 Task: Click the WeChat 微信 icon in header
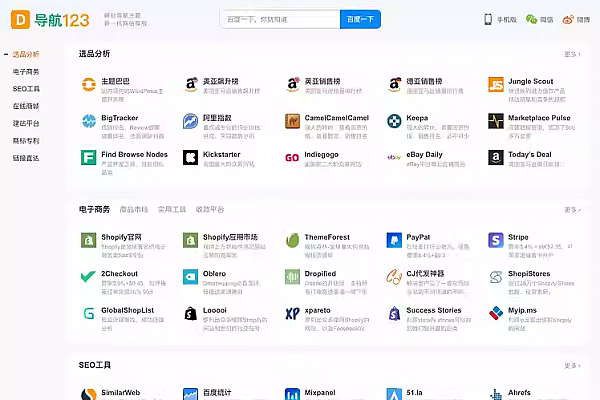[531, 19]
